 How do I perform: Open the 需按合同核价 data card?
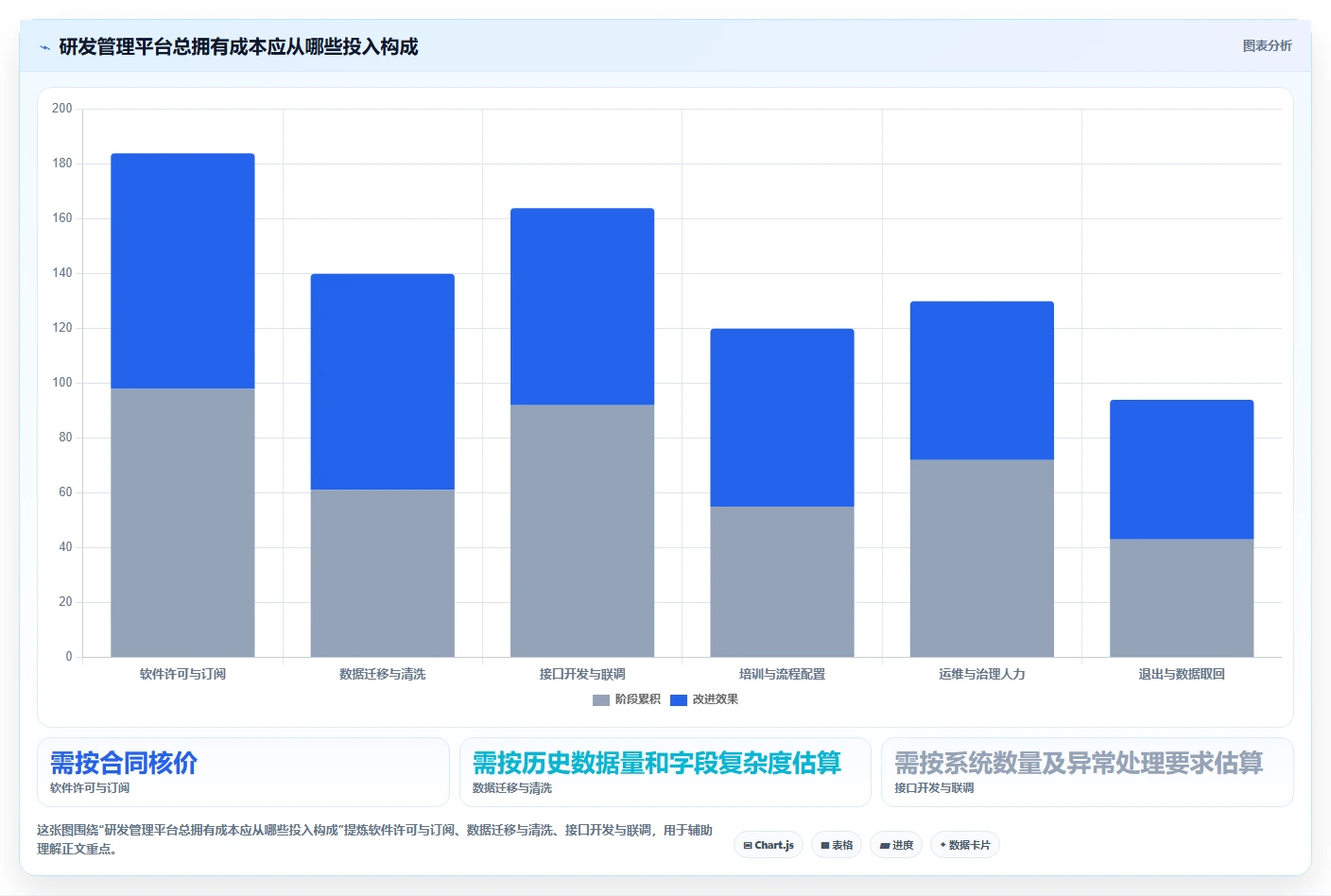point(243,772)
